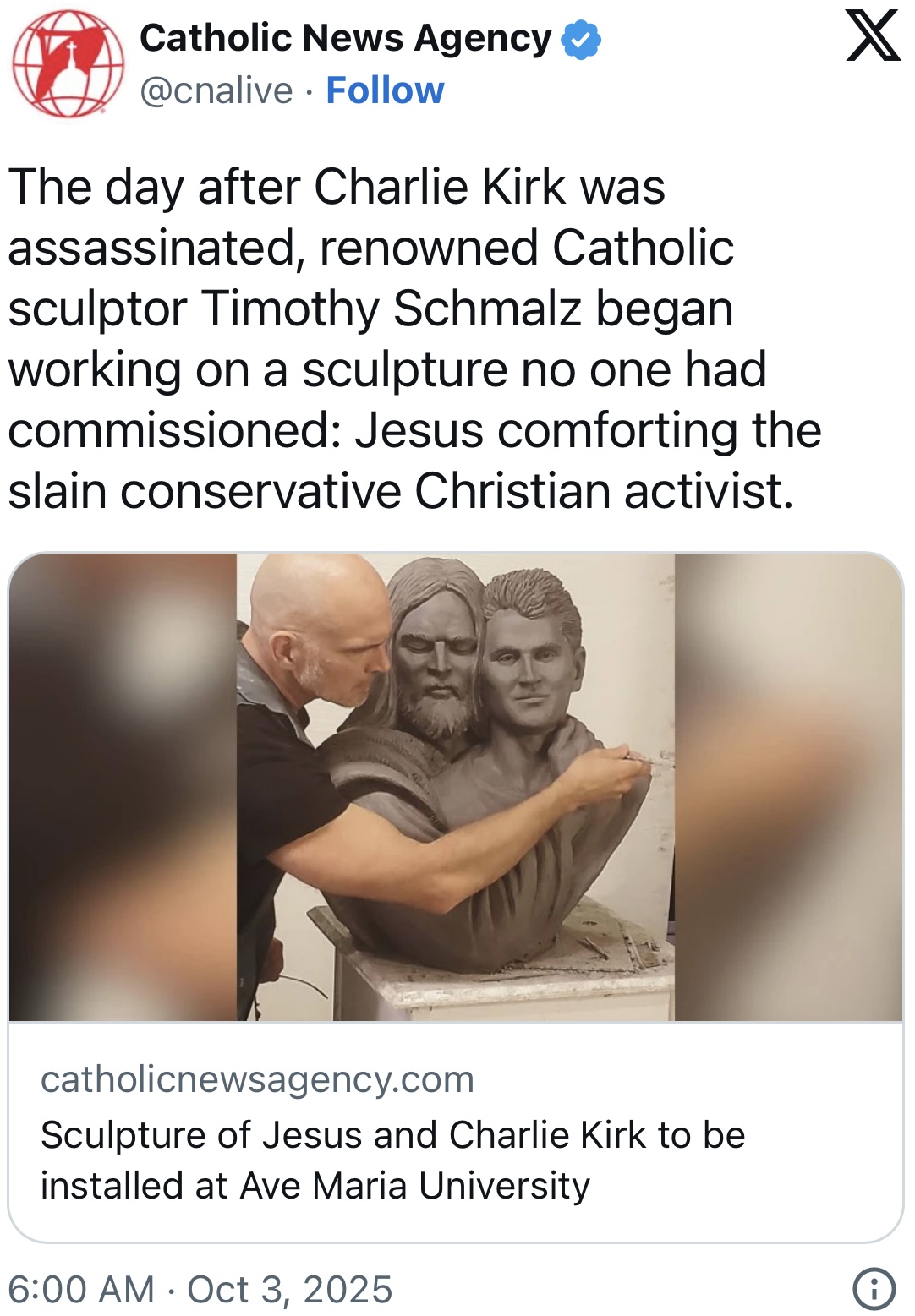915x1316 pixels.
Task: Click the Oct 3, 2025 date
Action: coord(290,1290)
